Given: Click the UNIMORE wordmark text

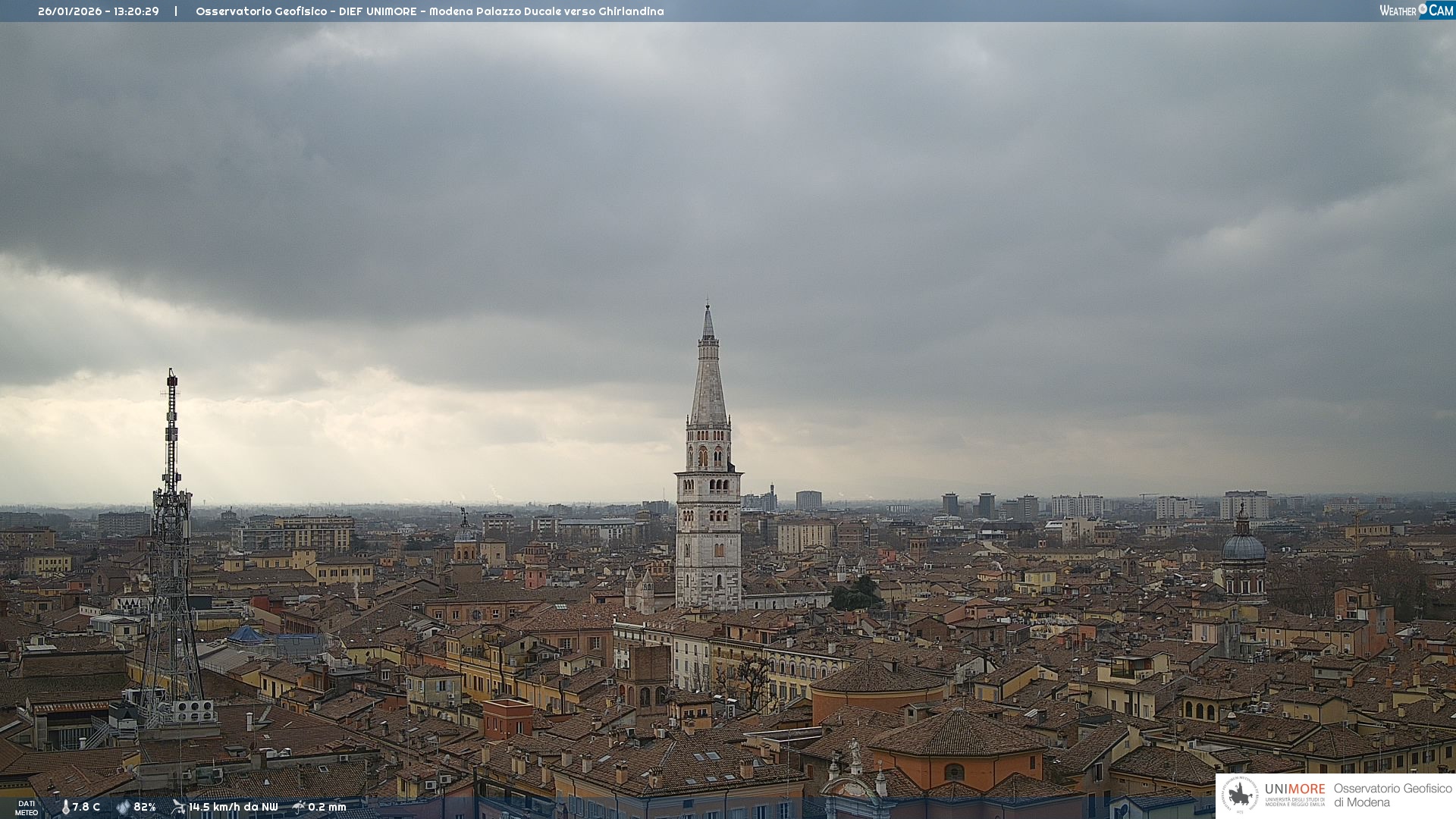Looking at the screenshot, I should pos(1294,789).
